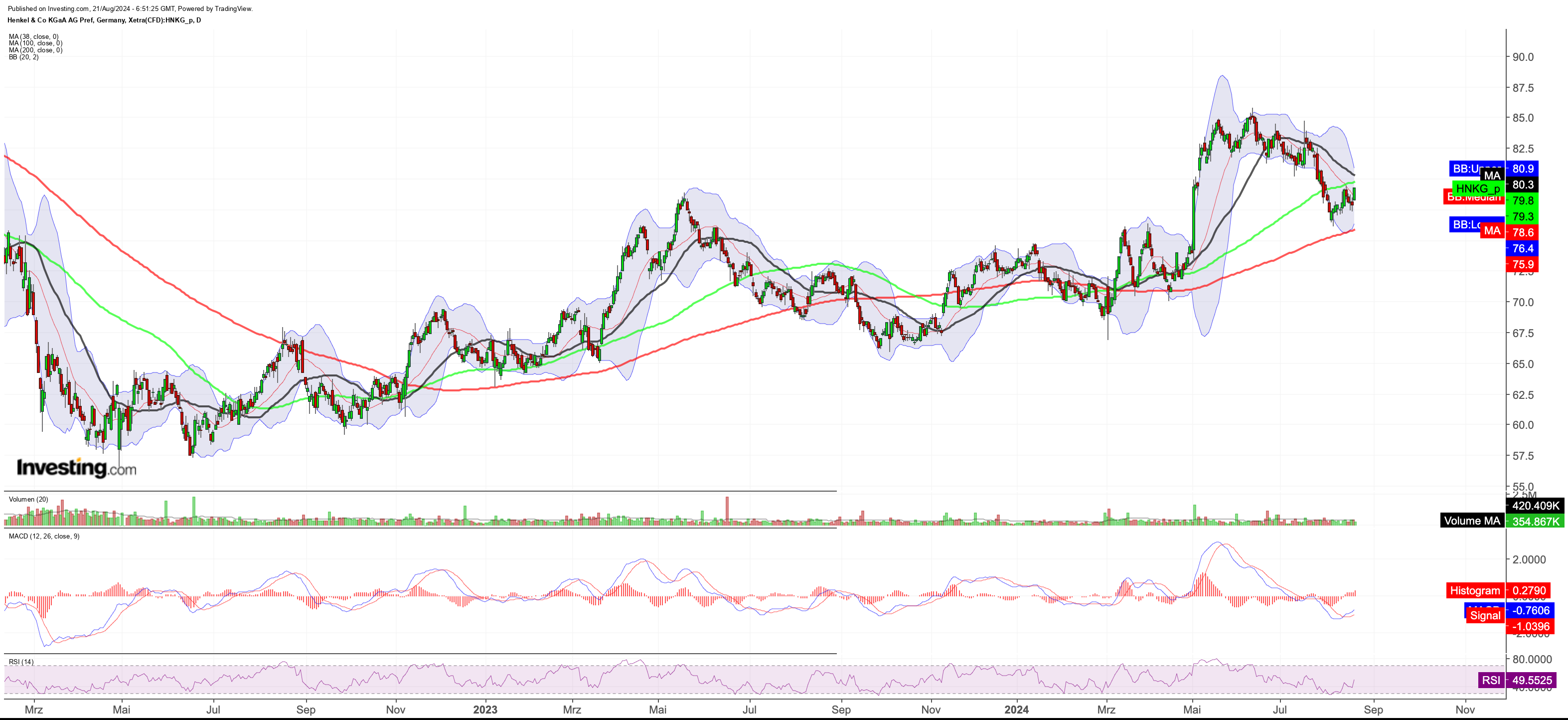1568x720 pixels.
Task: Click the 85.0 price axis label
Action: coord(1523,118)
